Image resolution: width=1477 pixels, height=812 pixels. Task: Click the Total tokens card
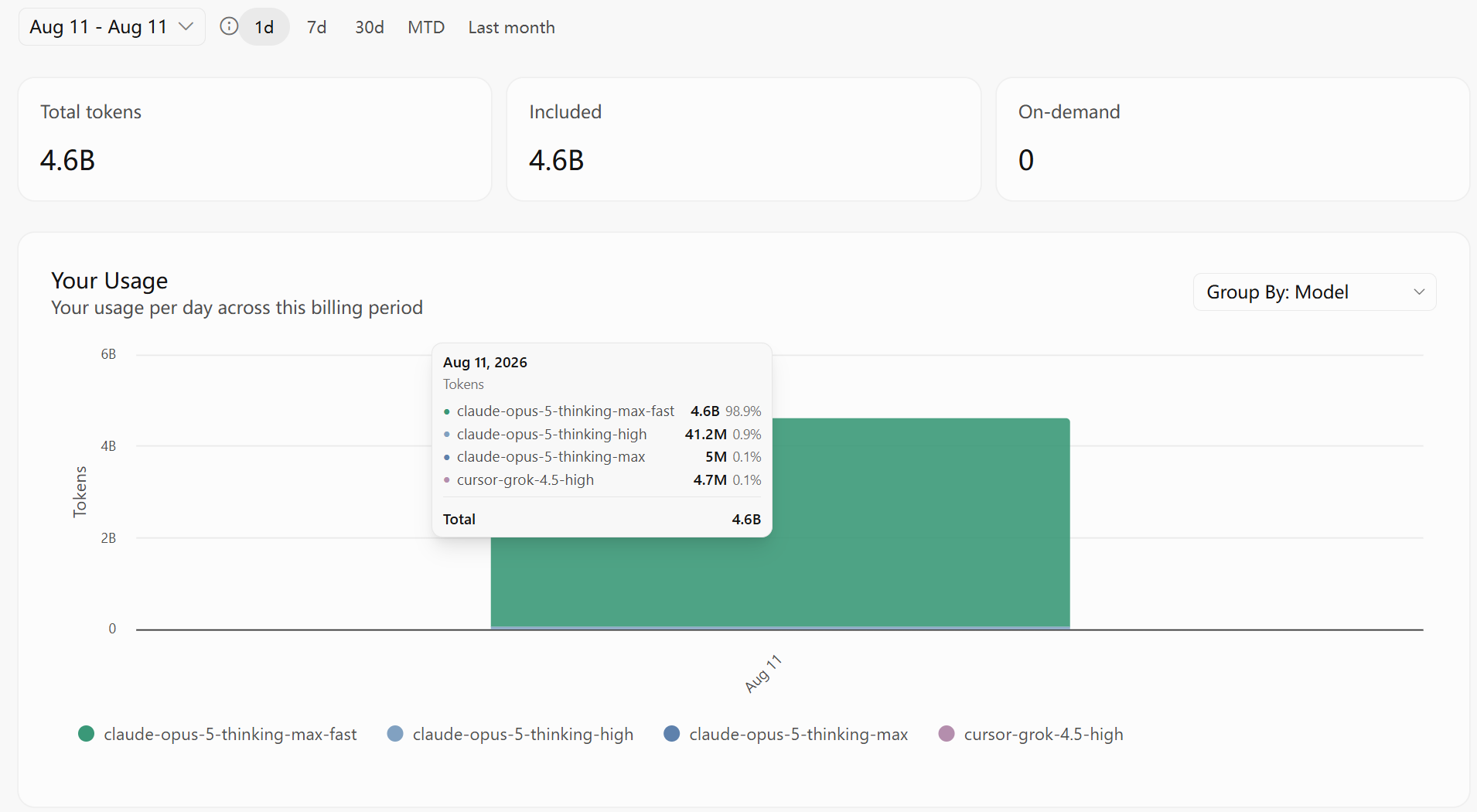tap(255, 139)
